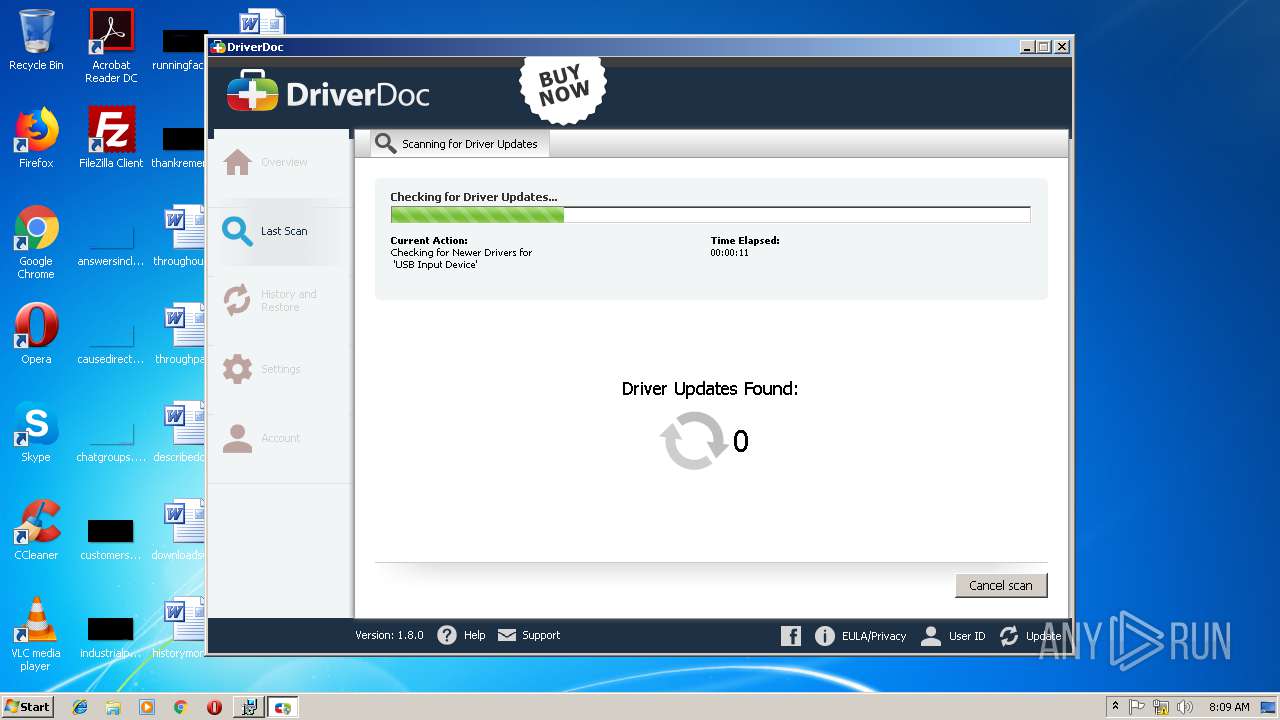This screenshot has width=1280, height=720.
Task: Click the volume icon in the system tray
Action: pyautogui.click(x=1185, y=707)
